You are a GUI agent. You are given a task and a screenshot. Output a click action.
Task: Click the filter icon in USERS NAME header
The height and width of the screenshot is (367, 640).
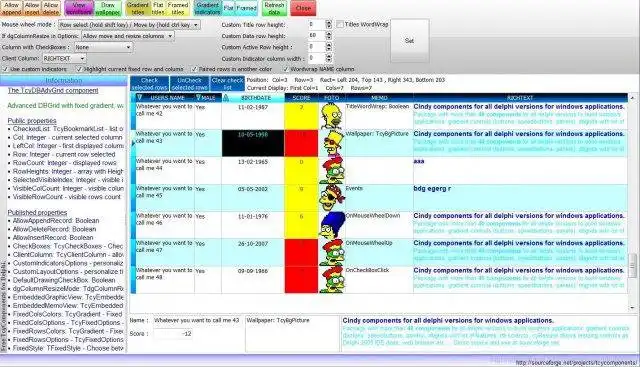pyautogui.click(x=139, y=98)
